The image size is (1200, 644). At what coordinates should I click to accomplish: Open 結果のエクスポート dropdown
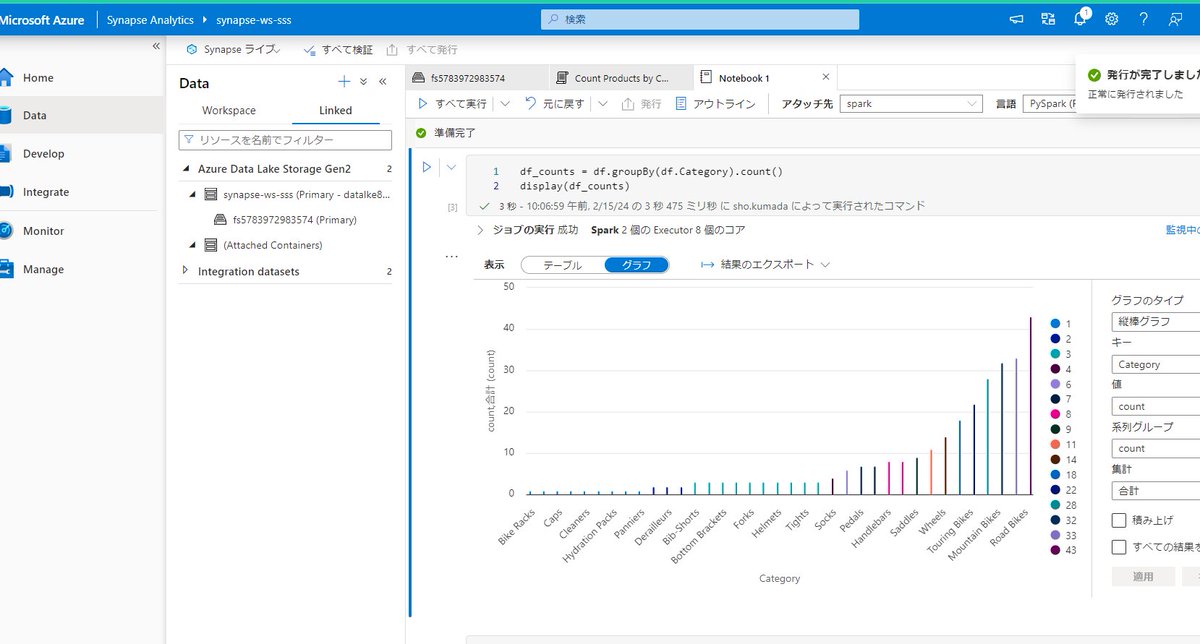tap(765, 265)
